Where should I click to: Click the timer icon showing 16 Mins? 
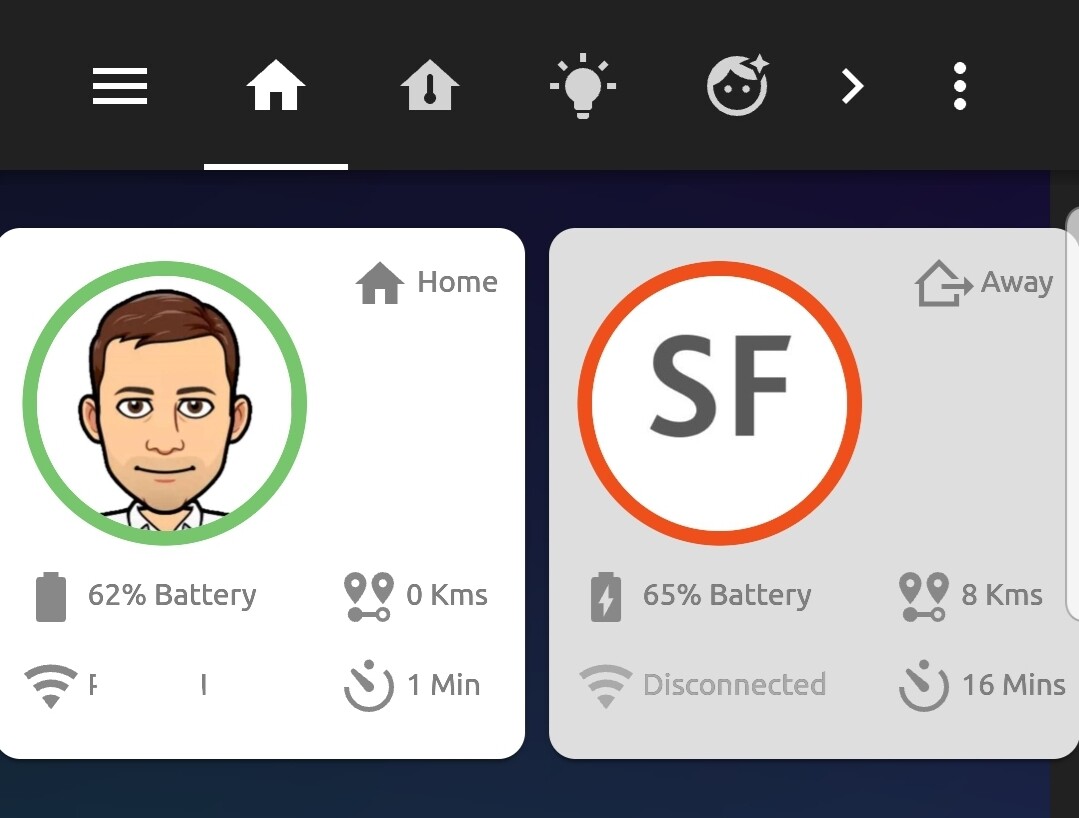coord(923,686)
